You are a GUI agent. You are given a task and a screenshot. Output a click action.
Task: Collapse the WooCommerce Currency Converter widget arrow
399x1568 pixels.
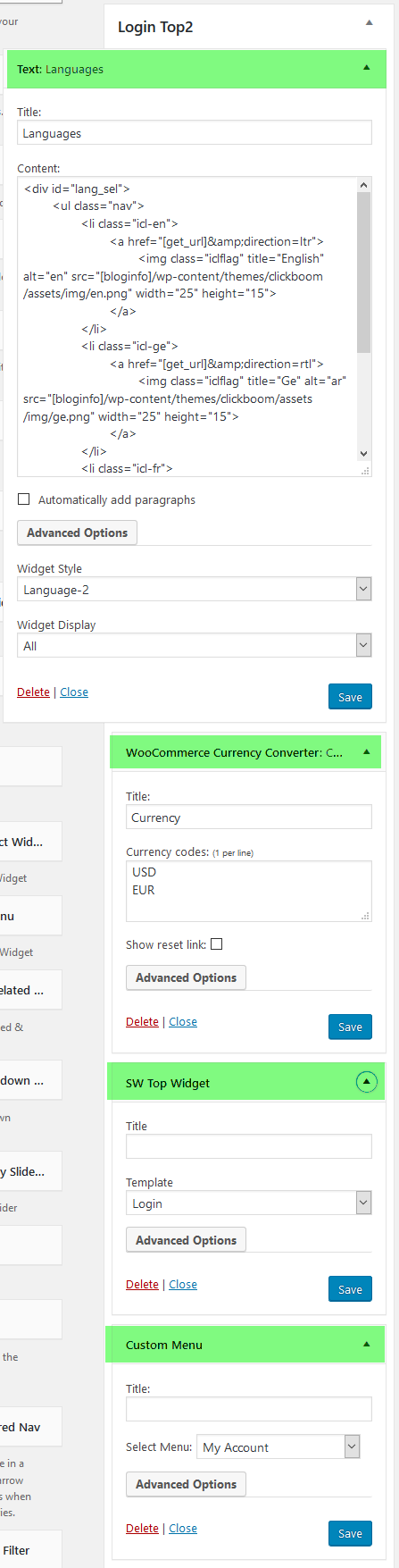coord(366,752)
